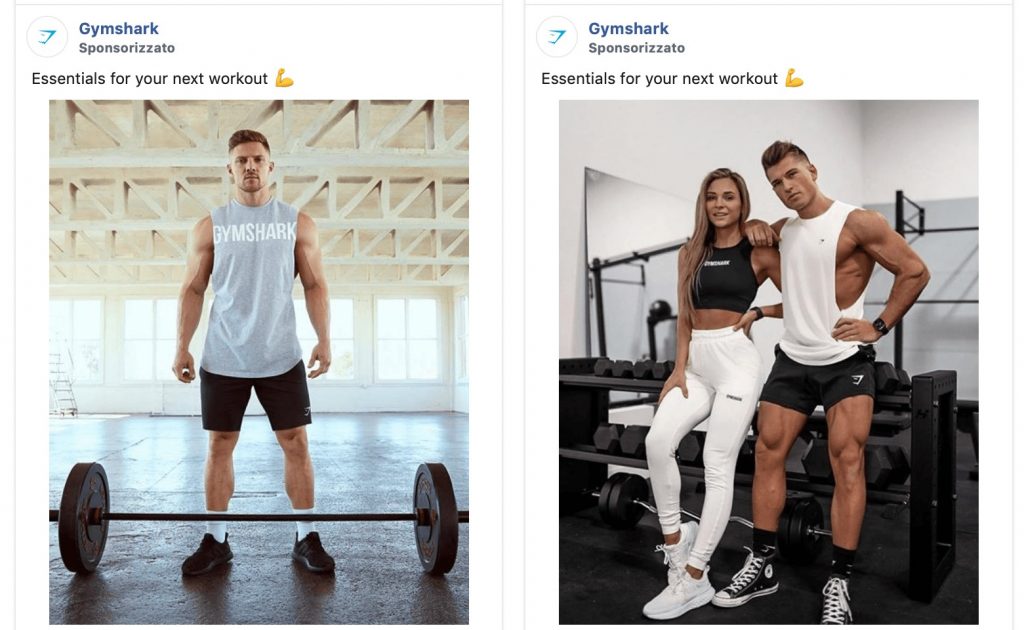Image resolution: width=1024 pixels, height=630 pixels.
Task: Click the man's white tank top in right ad
Action: tap(820, 284)
